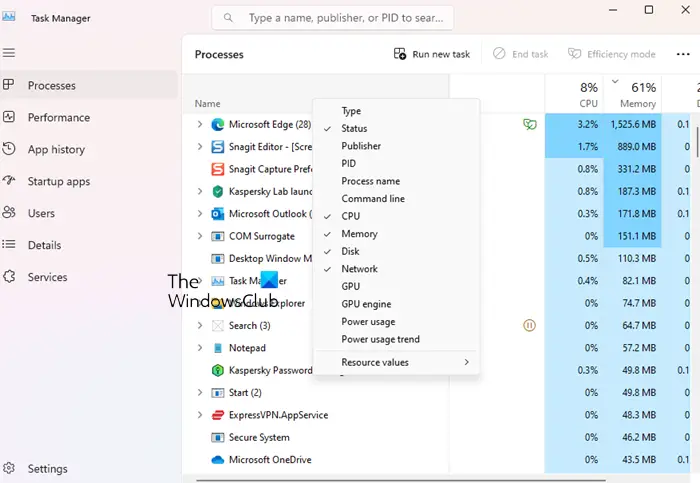Click the Services puzzle icon

(9, 276)
